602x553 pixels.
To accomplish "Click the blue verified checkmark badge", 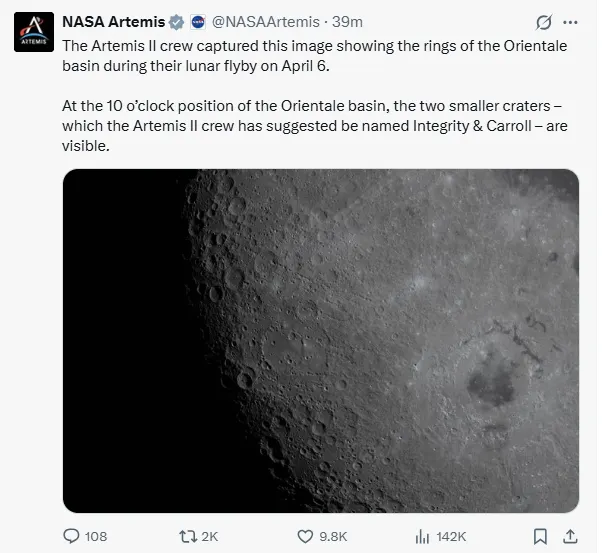I will pyautogui.click(x=176, y=22).
